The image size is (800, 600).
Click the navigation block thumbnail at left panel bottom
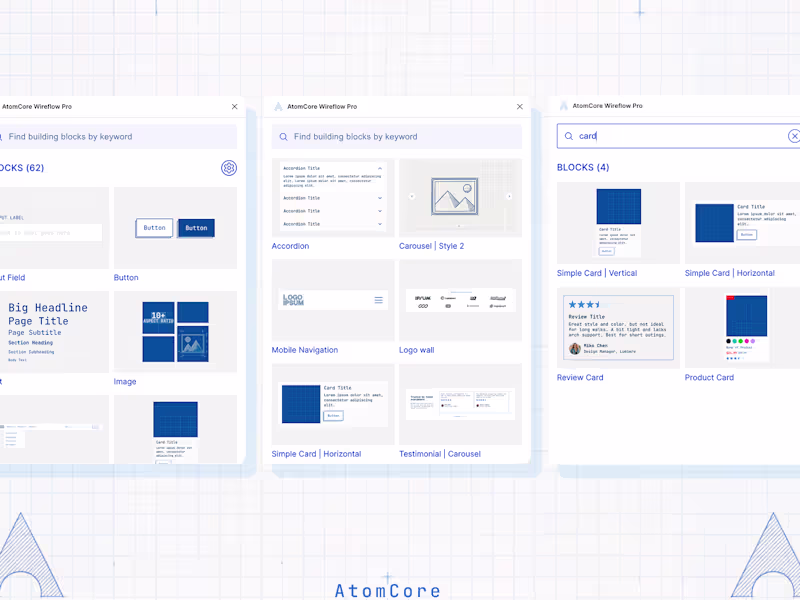54,430
